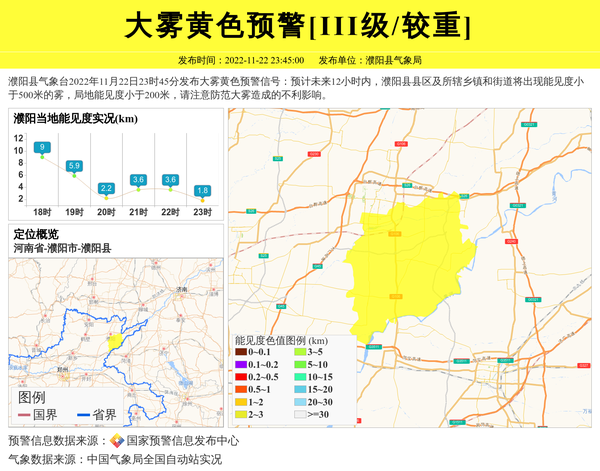Select the 0~0.1 dark brown legend swatch
The width and height of the screenshot is (600, 471).
coord(241,352)
